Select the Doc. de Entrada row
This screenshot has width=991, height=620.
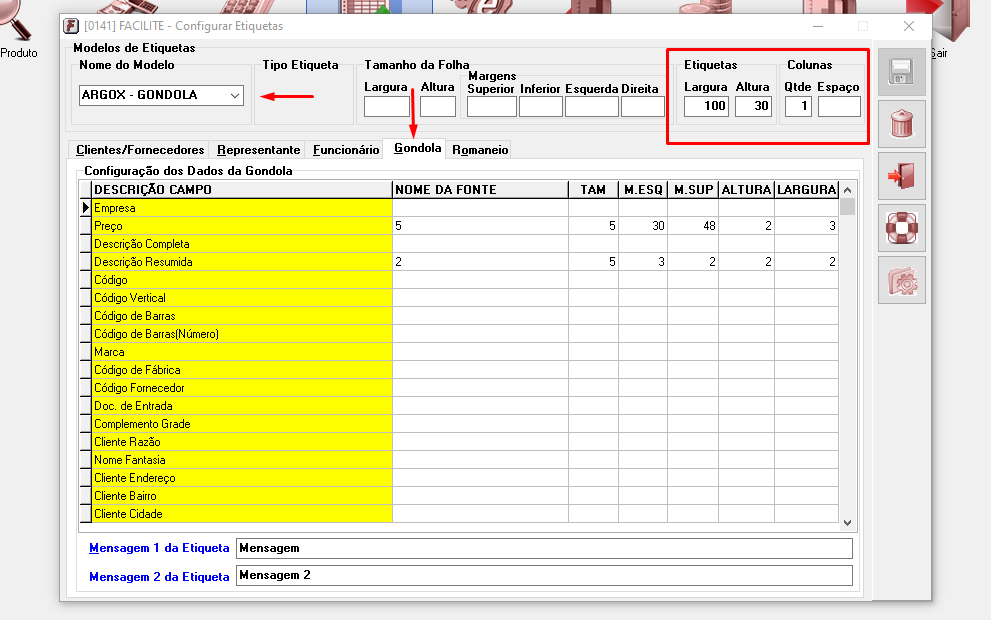pos(459,406)
